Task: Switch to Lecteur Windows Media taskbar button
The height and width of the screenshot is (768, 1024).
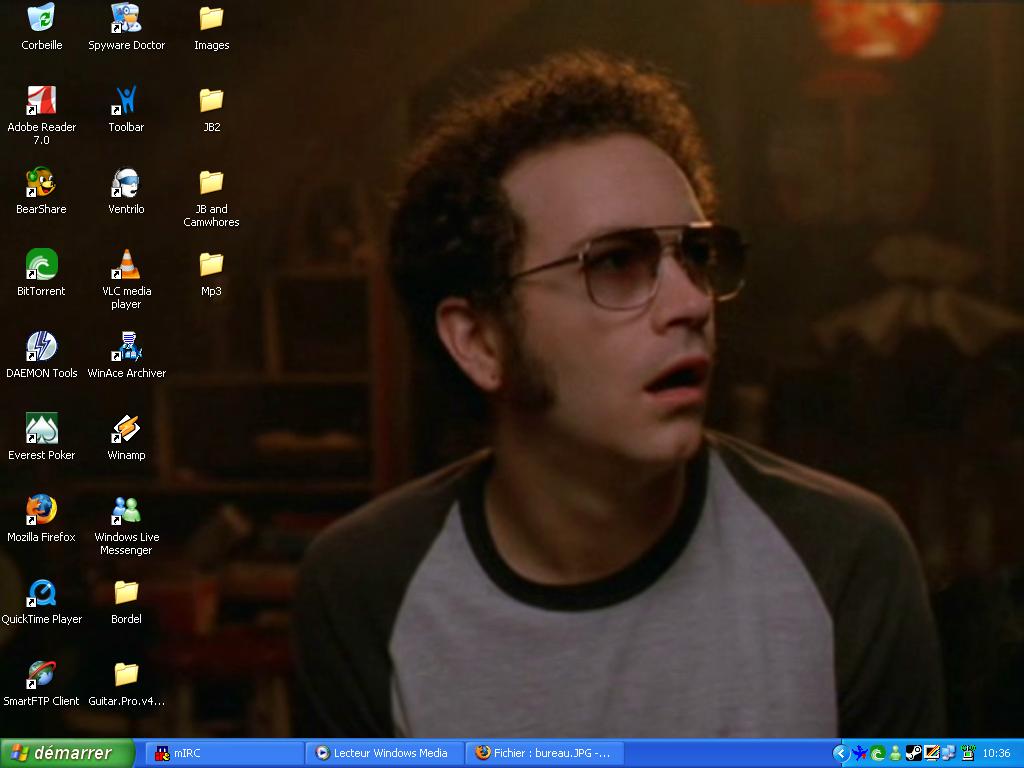Action: point(383,753)
